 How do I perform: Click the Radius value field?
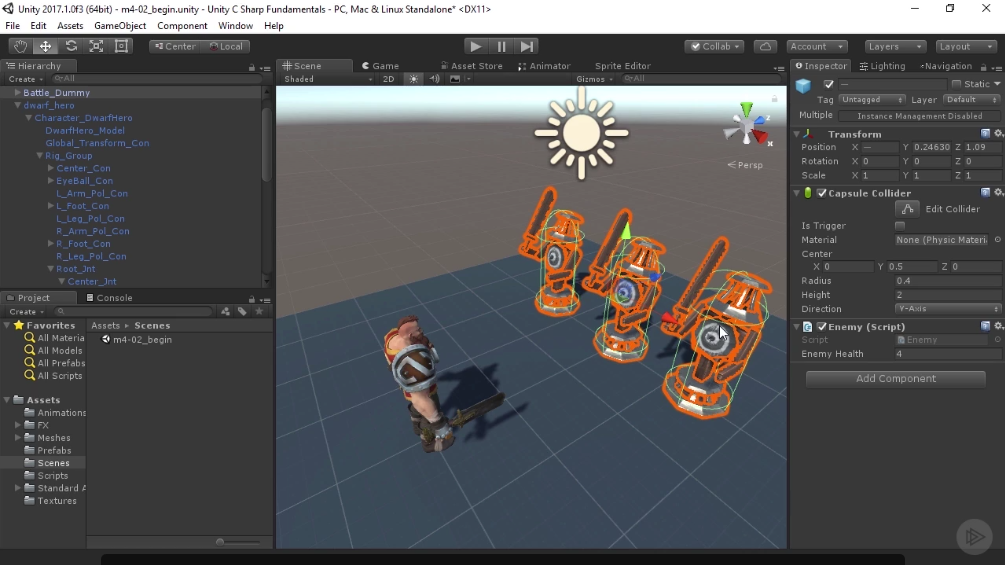click(x=947, y=281)
